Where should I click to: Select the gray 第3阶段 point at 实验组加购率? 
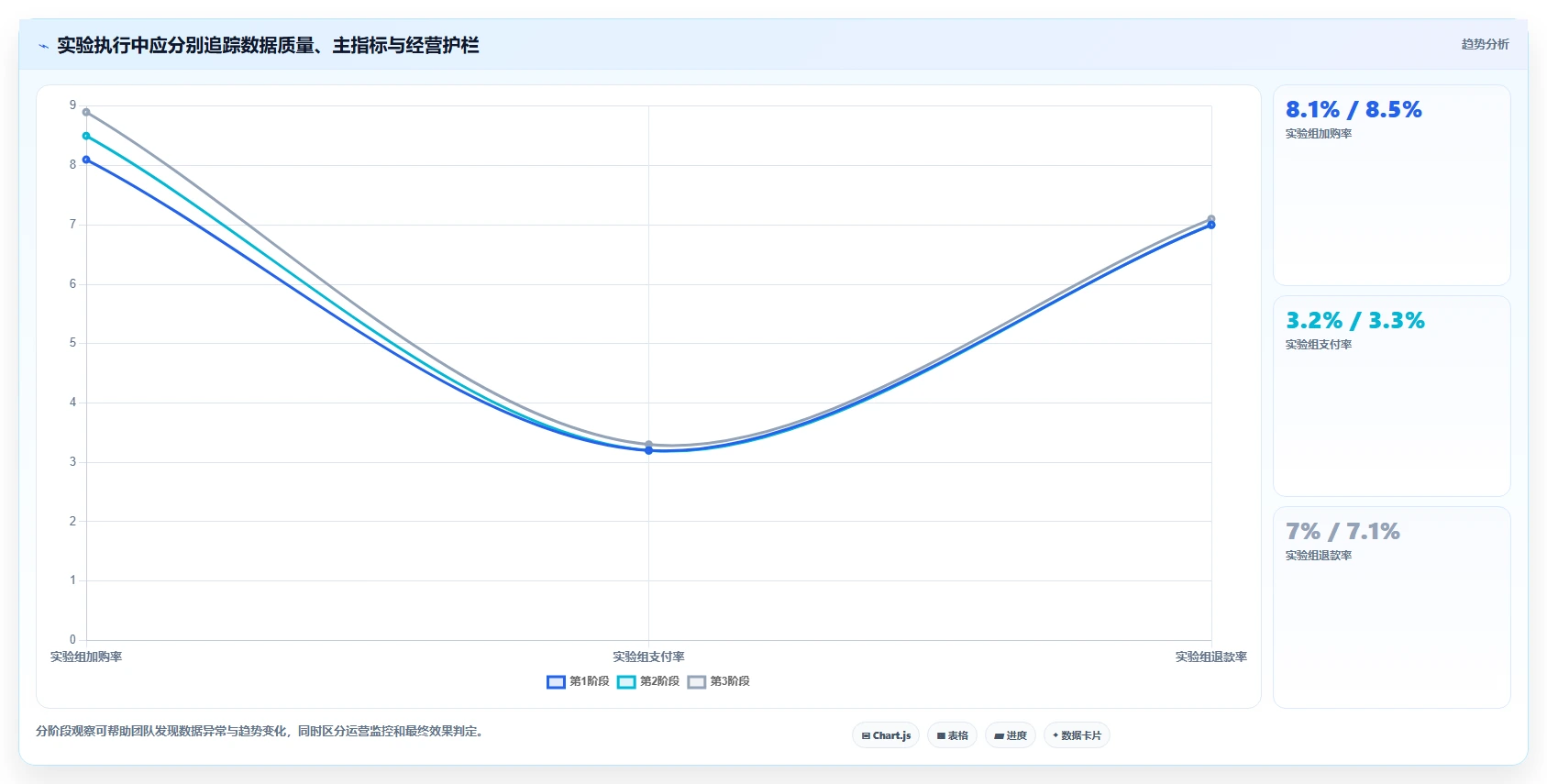point(86,112)
